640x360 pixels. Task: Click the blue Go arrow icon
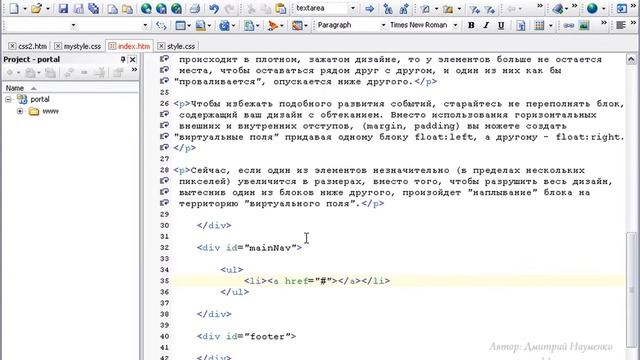point(369,8)
